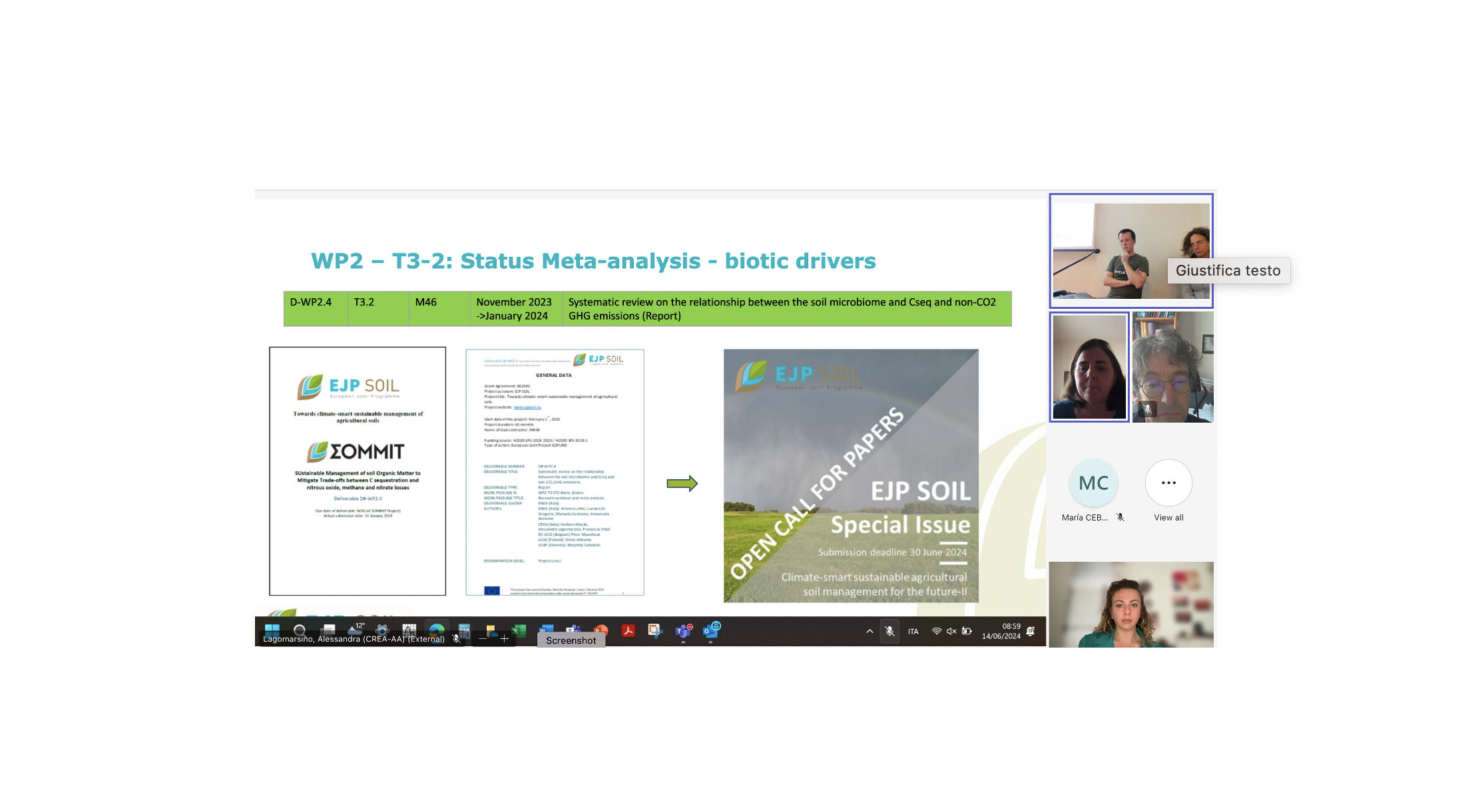Select the MC participant avatar
This screenshot has height=812, width=1482.
pos(1093,483)
